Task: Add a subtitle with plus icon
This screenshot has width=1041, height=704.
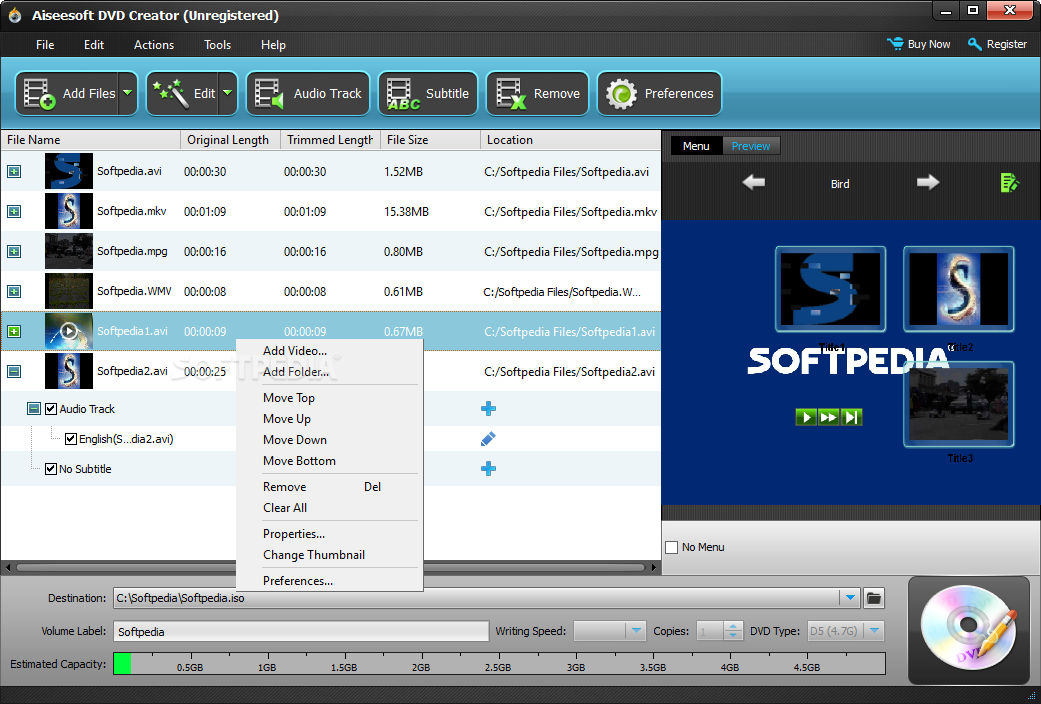Action: [x=488, y=469]
